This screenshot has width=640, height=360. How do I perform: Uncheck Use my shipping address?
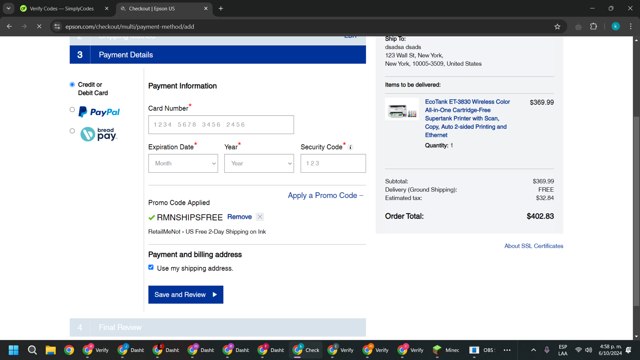click(x=151, y=267)
